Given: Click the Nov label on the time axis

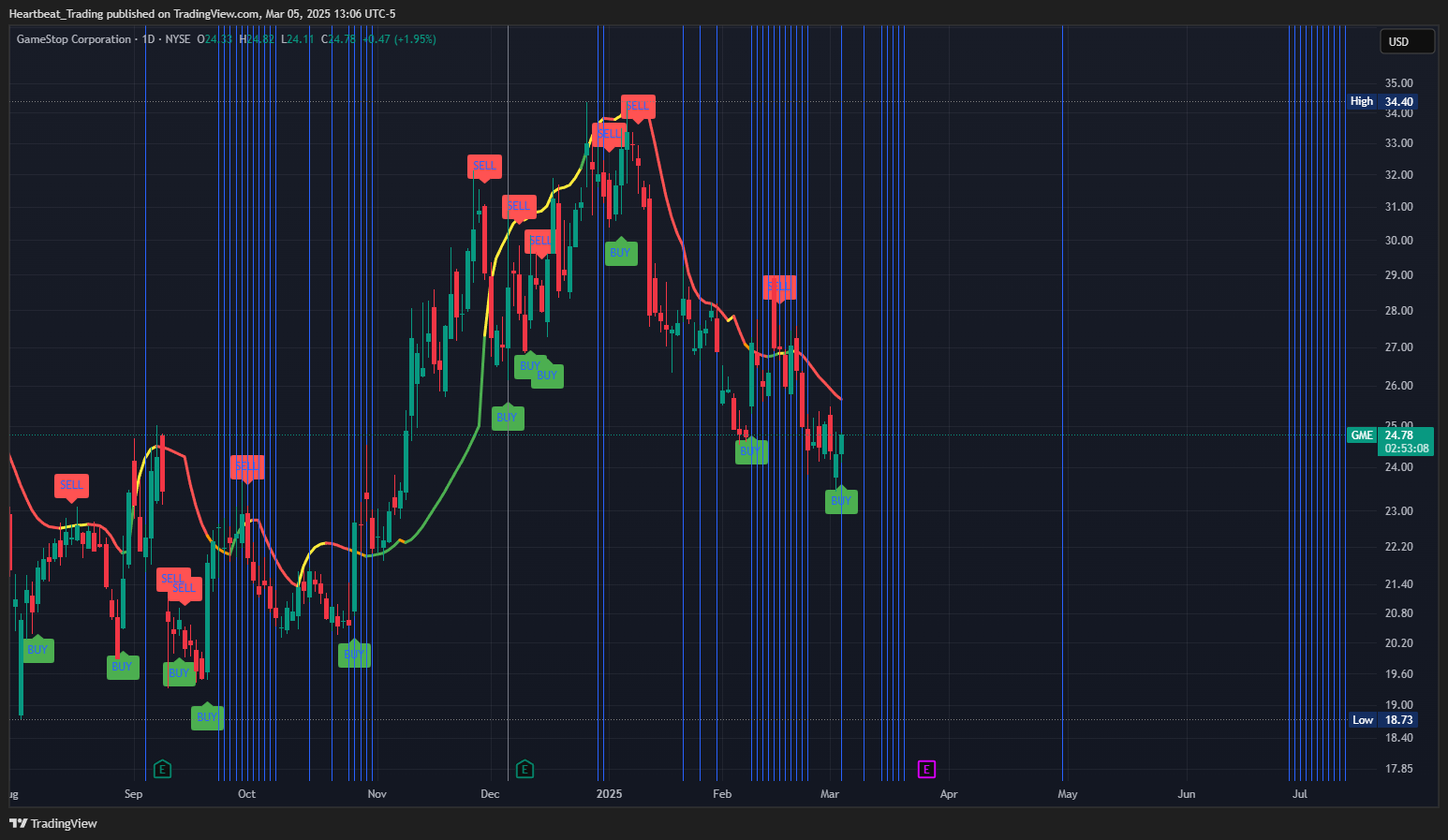Looking at the screenshot, I should 377,794.
